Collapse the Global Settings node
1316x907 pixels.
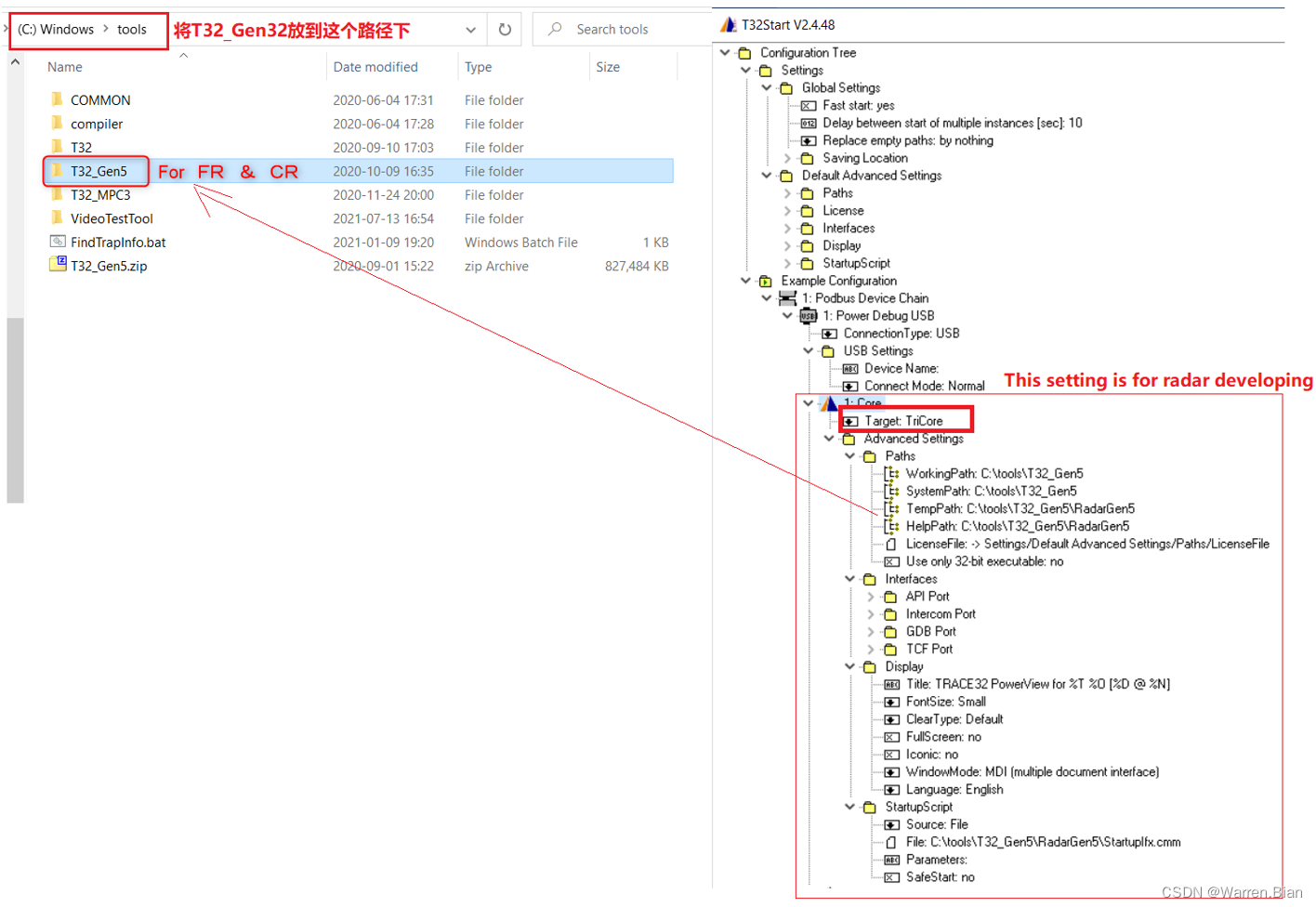(x=767, y=88)
